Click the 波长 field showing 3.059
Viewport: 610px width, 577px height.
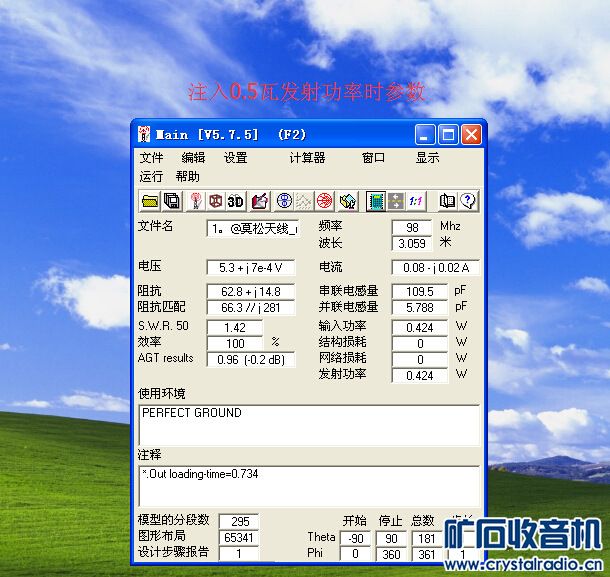[412, 244]
